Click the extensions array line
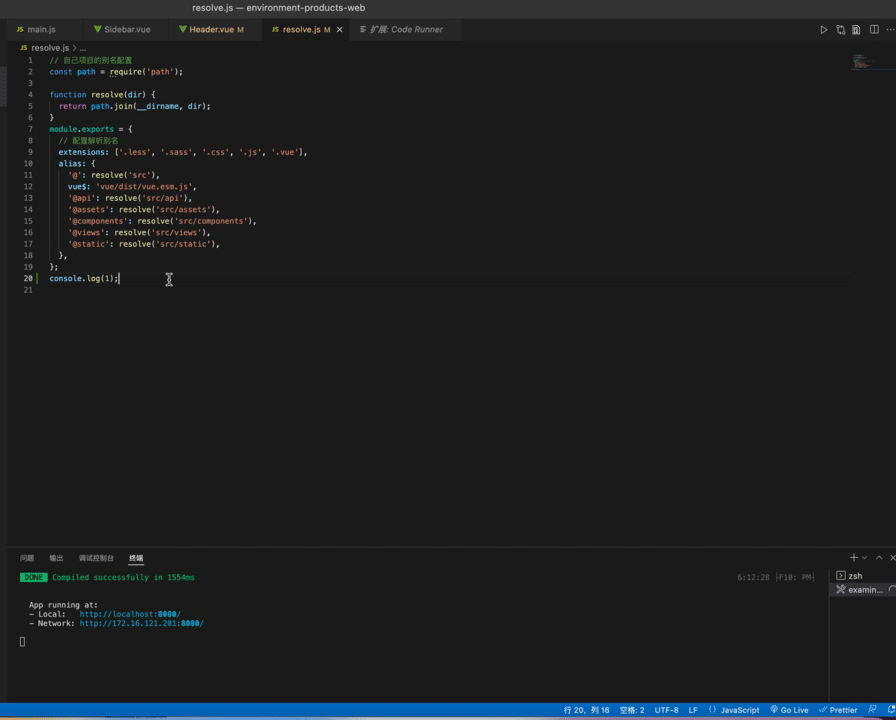The width and height of the screenshot is (896, 720). click(183, 152)
